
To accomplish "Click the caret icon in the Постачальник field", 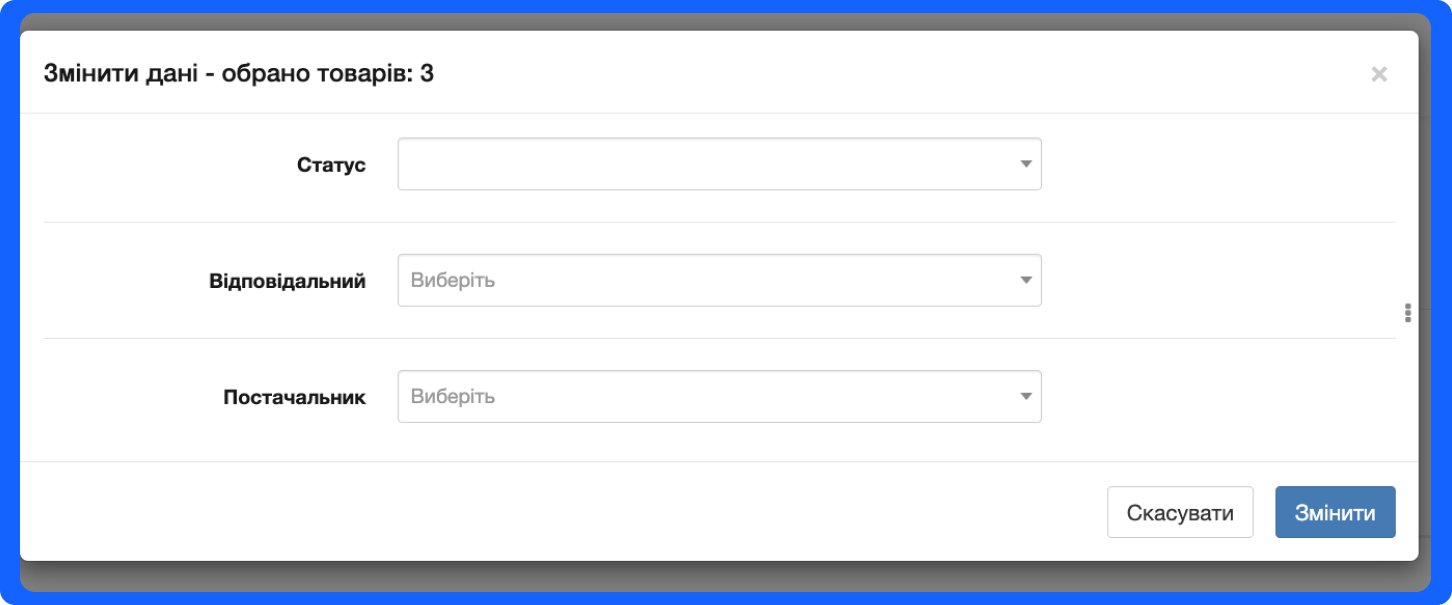I will (x=1025, y=397).
